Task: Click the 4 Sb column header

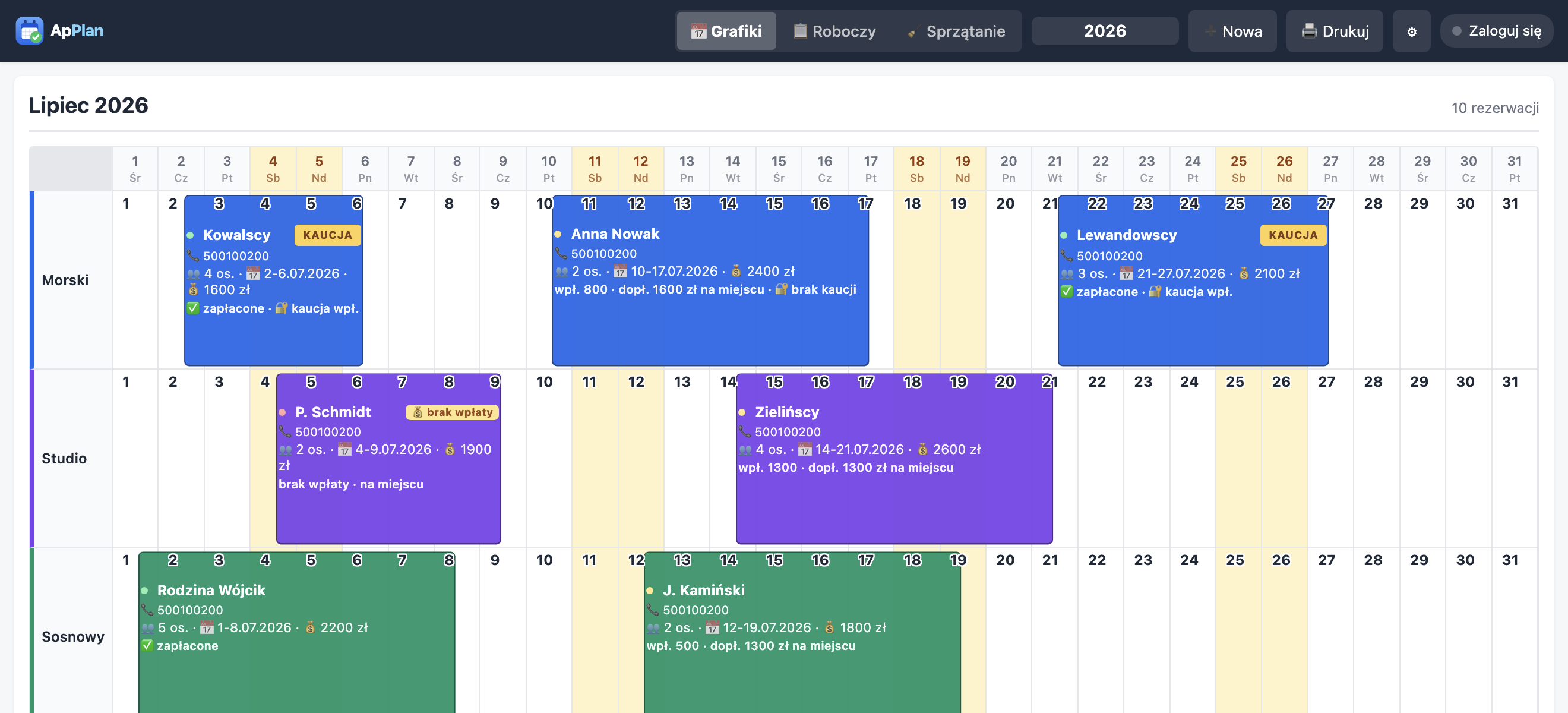Action: coord(273,169)
